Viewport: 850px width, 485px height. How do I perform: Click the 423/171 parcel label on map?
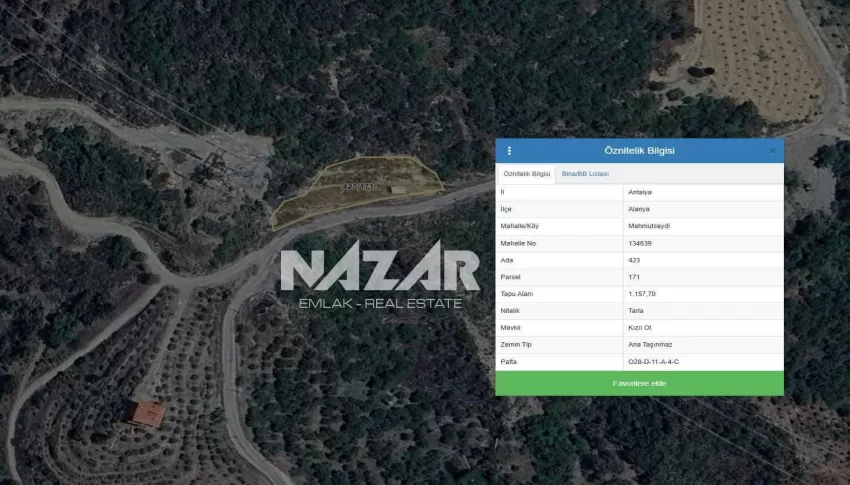point(358,186)
